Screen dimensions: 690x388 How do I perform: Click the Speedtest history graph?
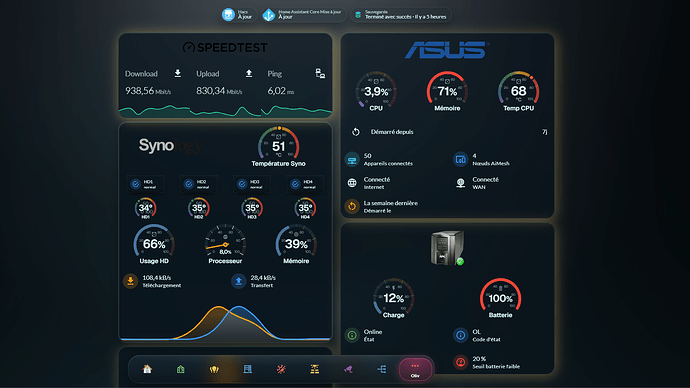point(225,110)
